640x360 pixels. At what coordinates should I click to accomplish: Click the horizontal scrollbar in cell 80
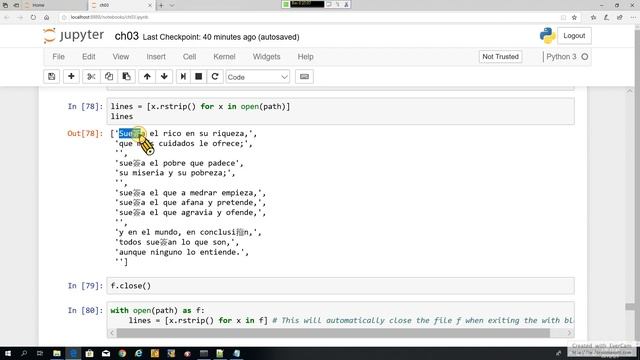point(333,333)
